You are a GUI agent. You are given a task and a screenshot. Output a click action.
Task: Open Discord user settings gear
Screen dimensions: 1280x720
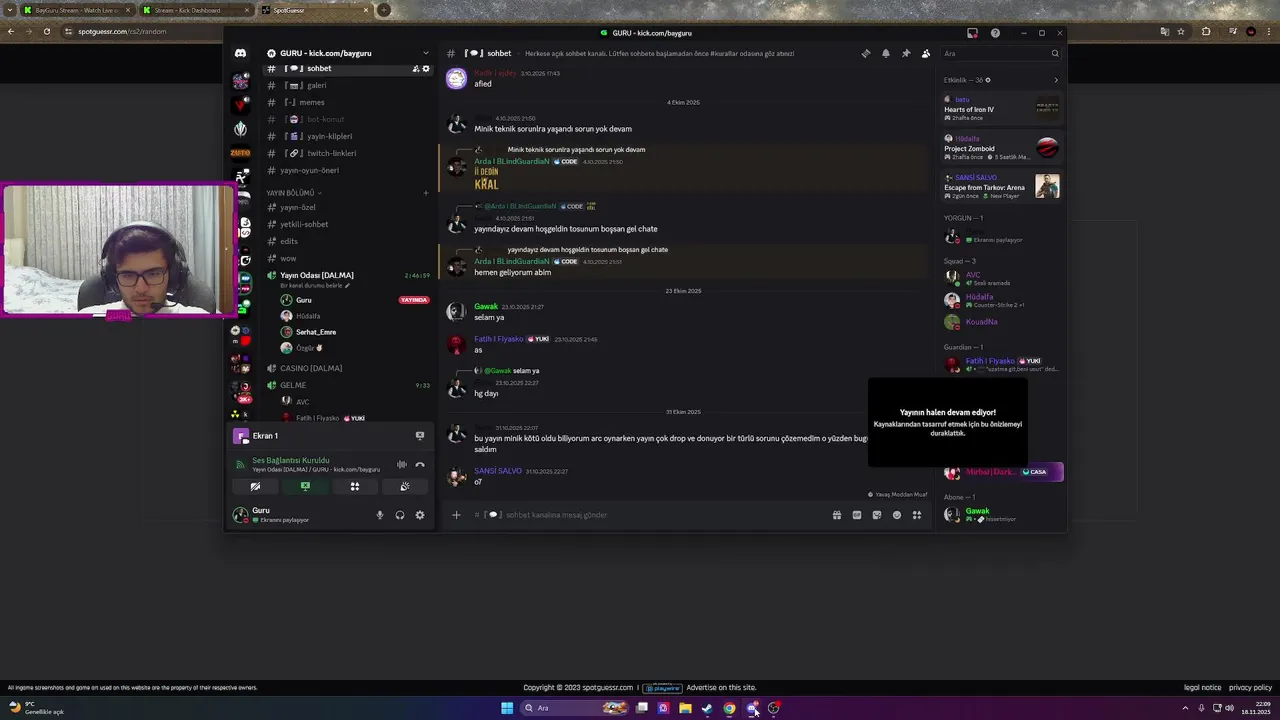tap(420, 515)
